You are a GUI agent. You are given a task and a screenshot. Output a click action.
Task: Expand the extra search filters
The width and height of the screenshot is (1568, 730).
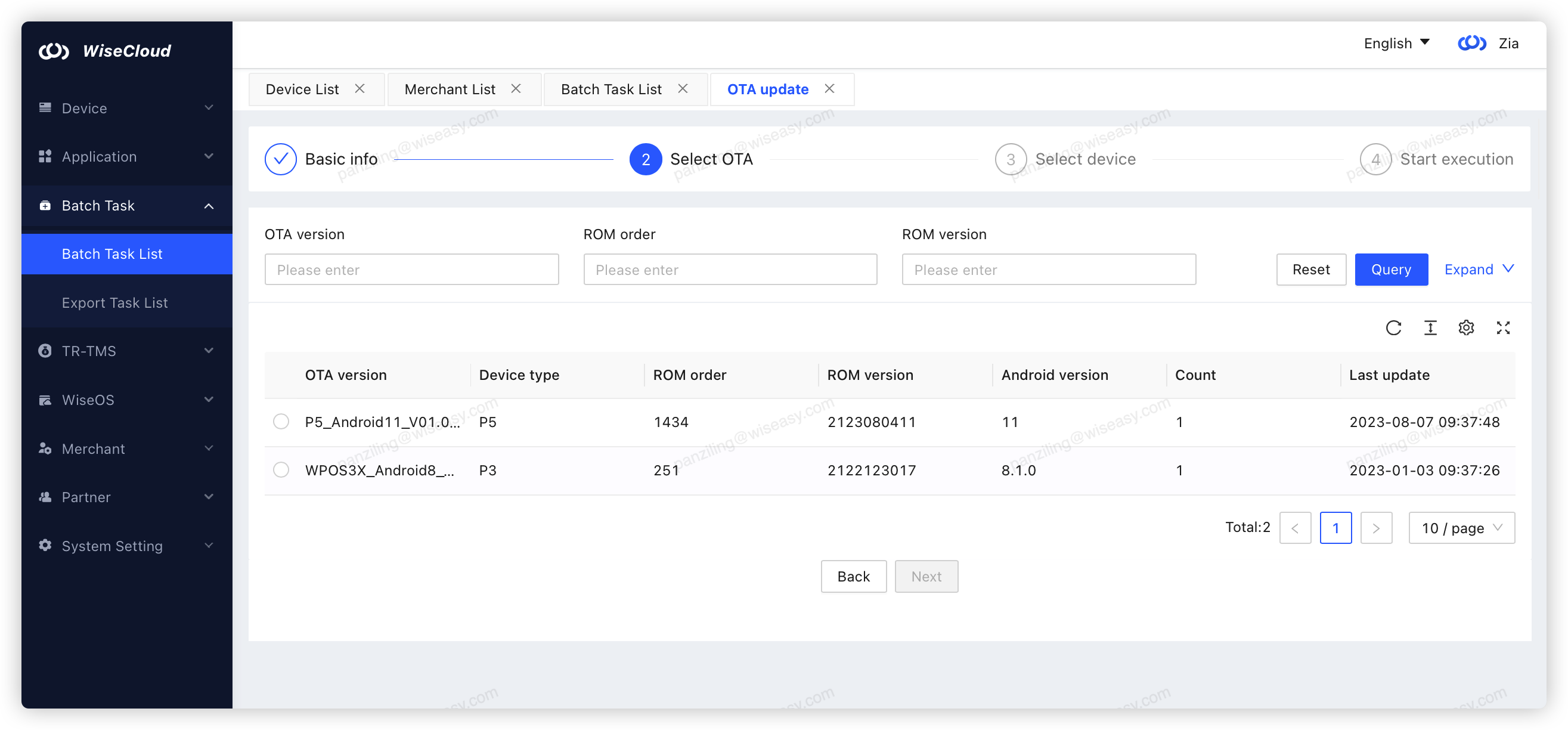(x=1479, y=269)
